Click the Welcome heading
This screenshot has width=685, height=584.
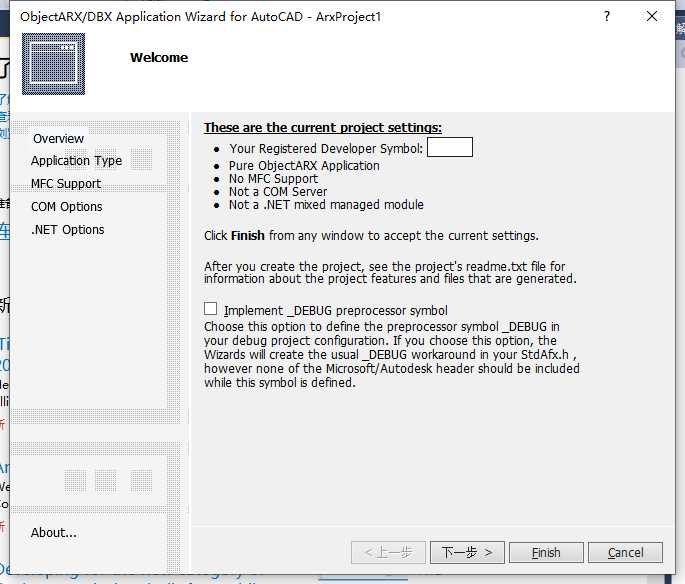pos(159,58)
